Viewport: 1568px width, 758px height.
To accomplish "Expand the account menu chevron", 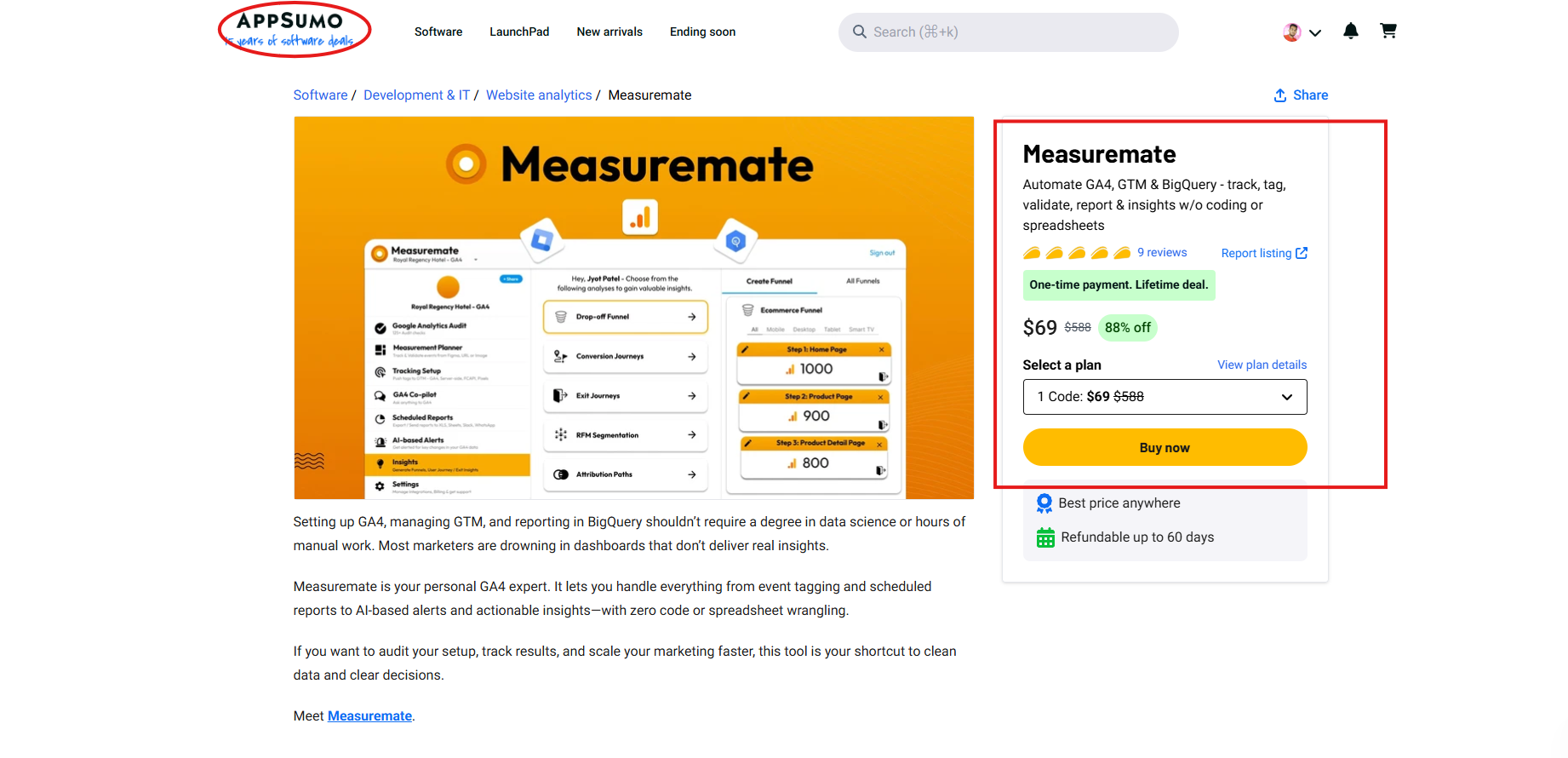I will point(1315,33).
